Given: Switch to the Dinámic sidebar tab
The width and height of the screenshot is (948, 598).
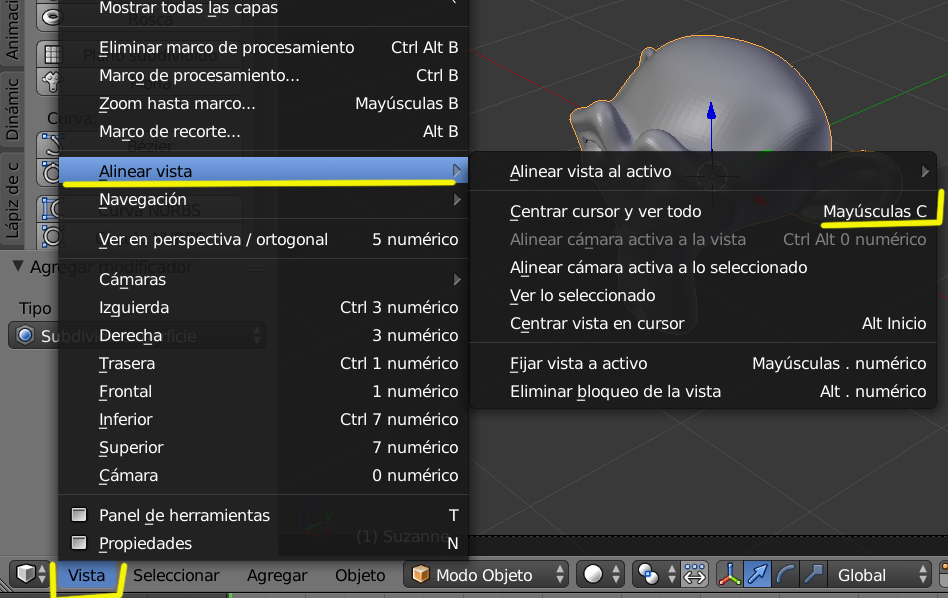Looking at the screenshot, I should (x=12, y=109).
